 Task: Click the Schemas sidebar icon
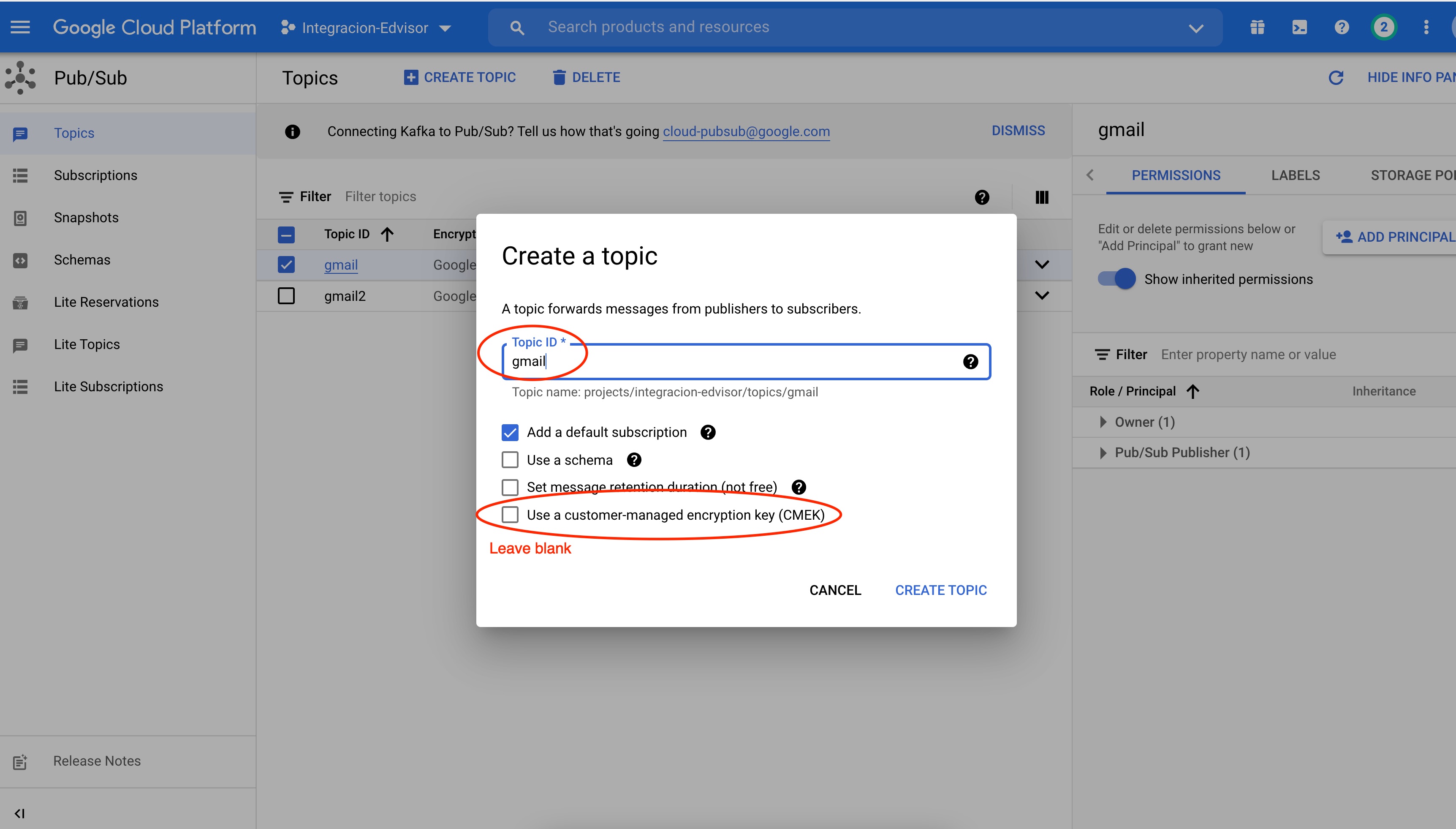(20, 260)
